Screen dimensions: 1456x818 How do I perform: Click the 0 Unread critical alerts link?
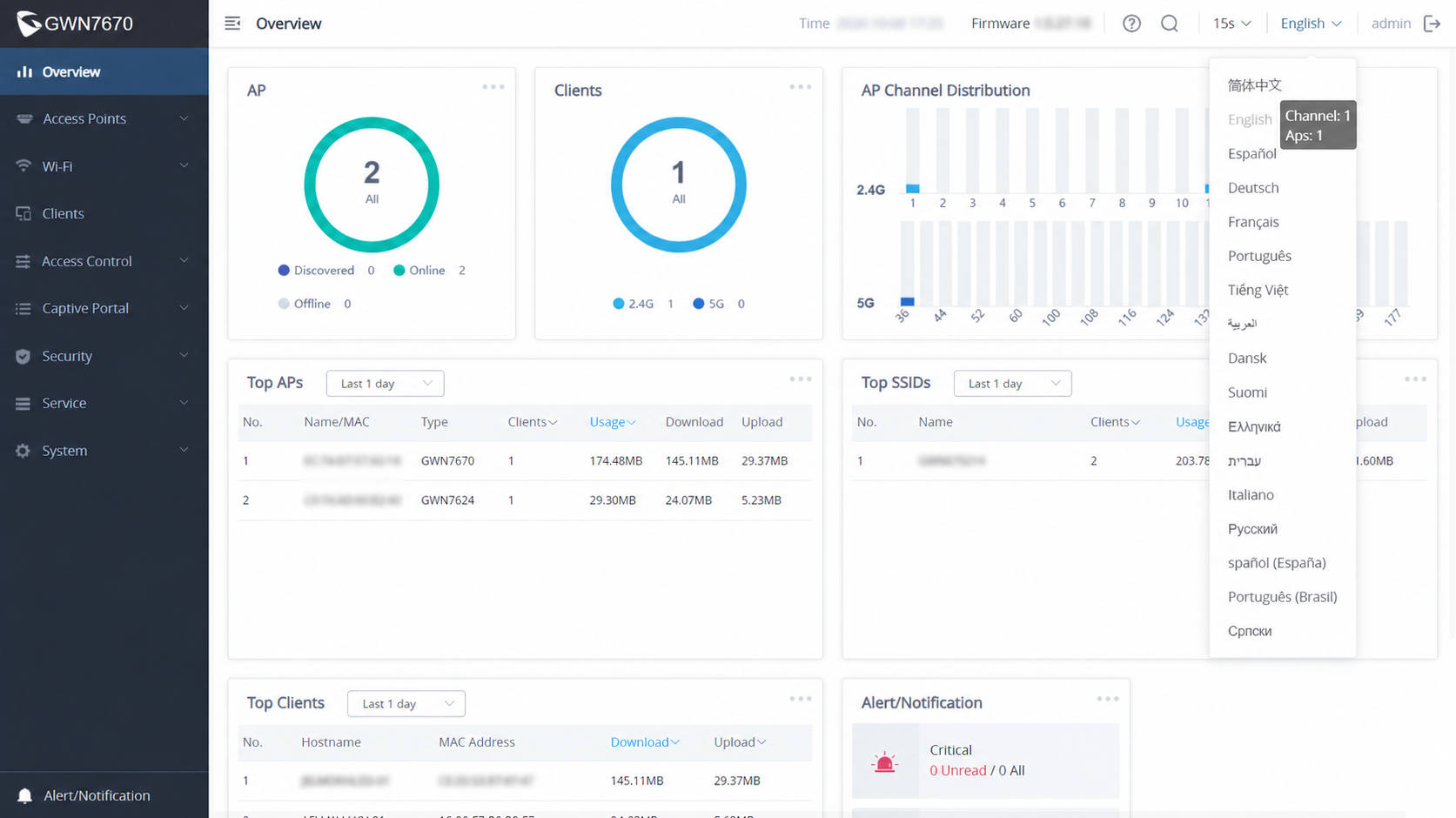point(957,770)
